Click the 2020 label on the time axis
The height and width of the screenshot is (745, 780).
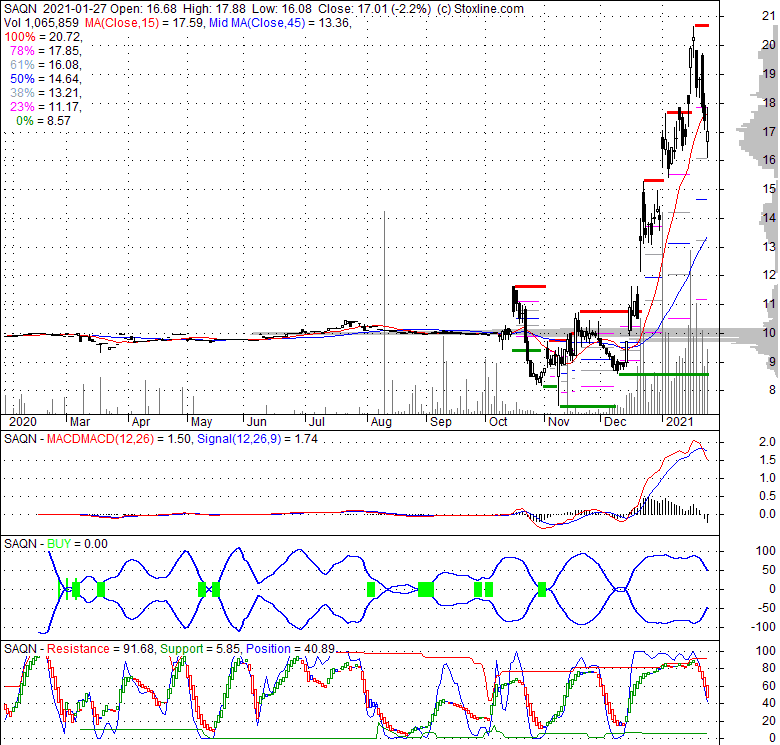point(23,422)
